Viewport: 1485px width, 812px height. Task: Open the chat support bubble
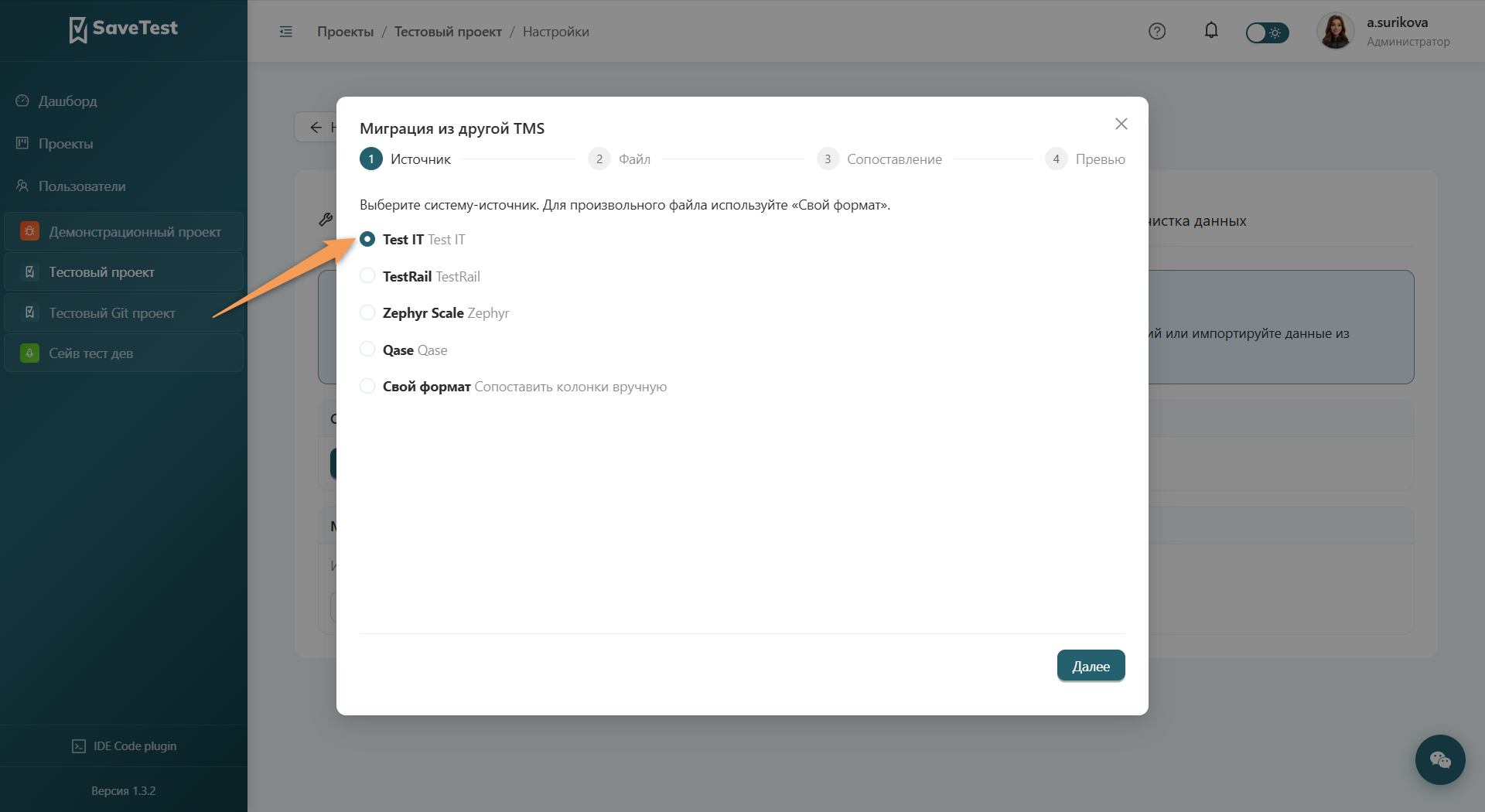click(x=1440, y=759)
